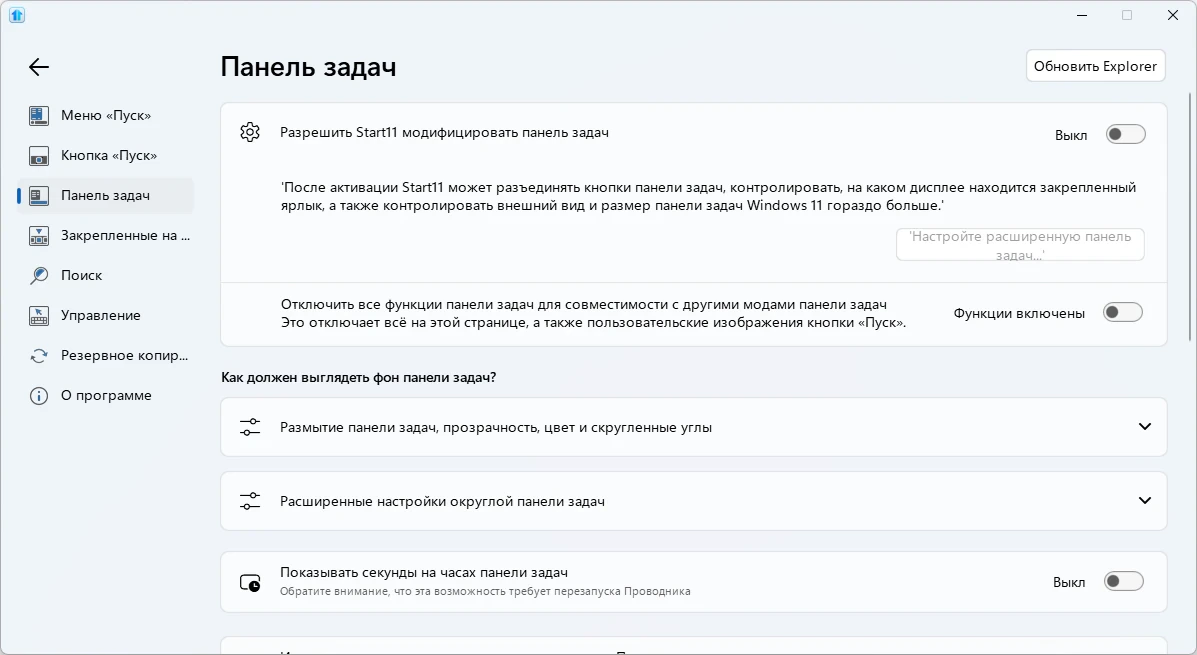Open the Кнопка «Пуск» section
1197x655 pixels.
pos(105,156)
